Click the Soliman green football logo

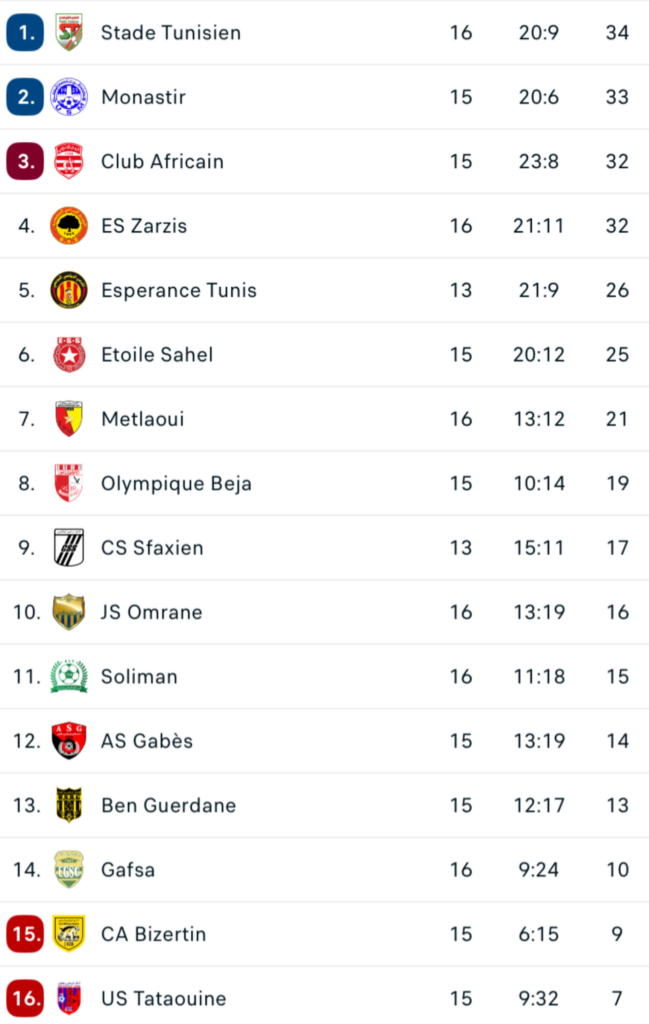point(69,677)
